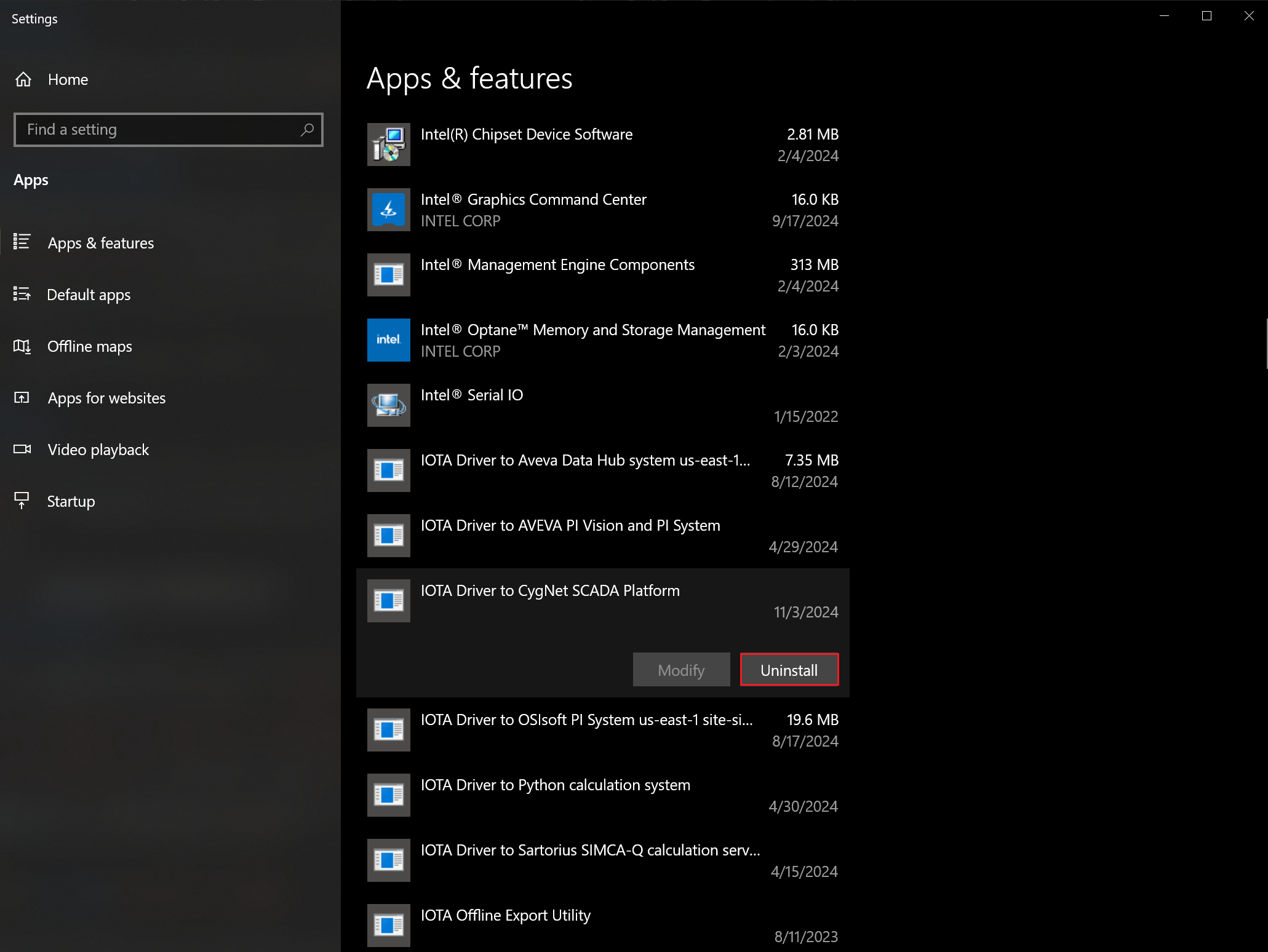Select IOTA Driver to Aveva Data Hub
This screenshot has width=1268, height=952.
pyautogui.click(x=603, y=470)
